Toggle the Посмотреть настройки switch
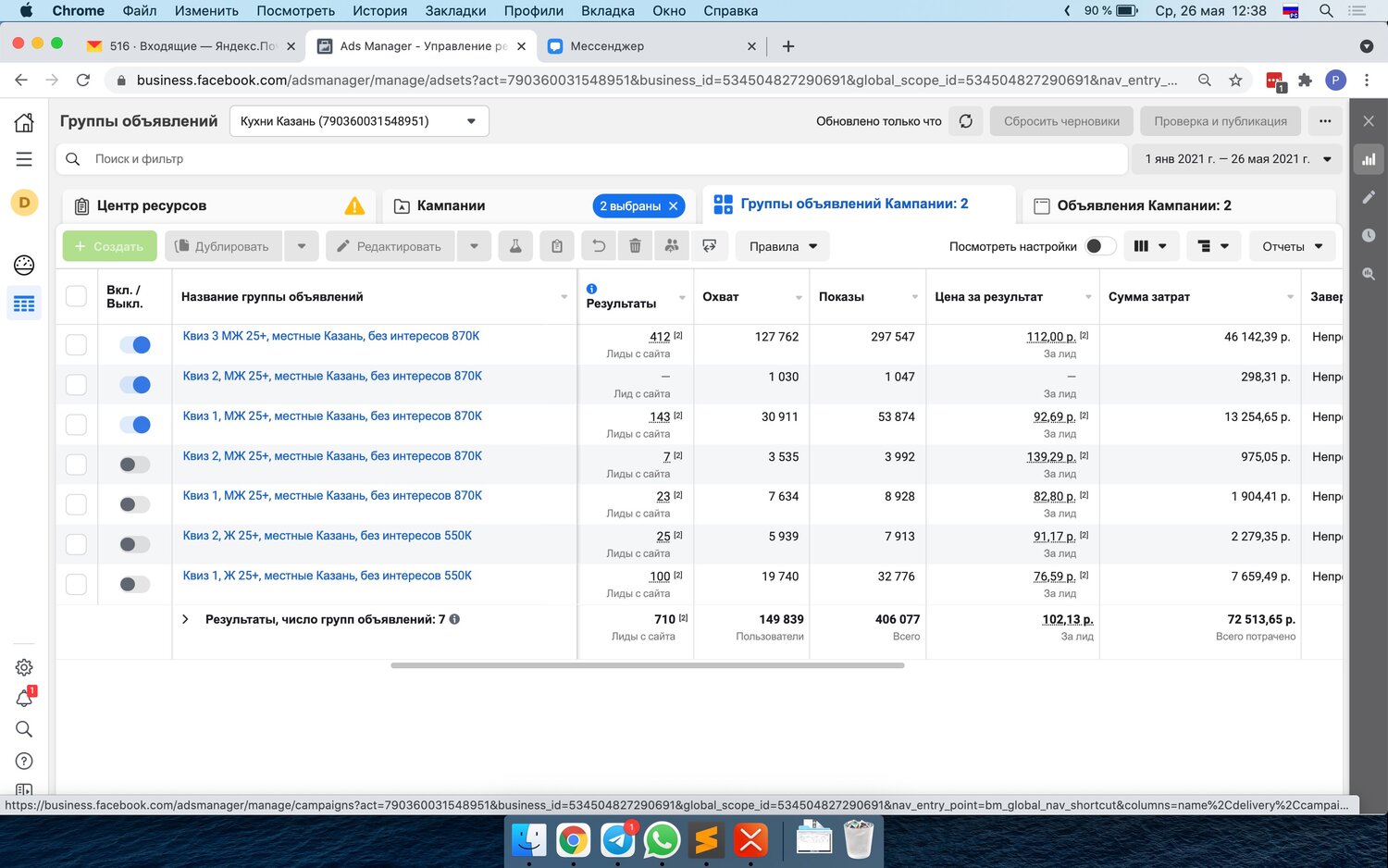 [x=1100, y=246]
